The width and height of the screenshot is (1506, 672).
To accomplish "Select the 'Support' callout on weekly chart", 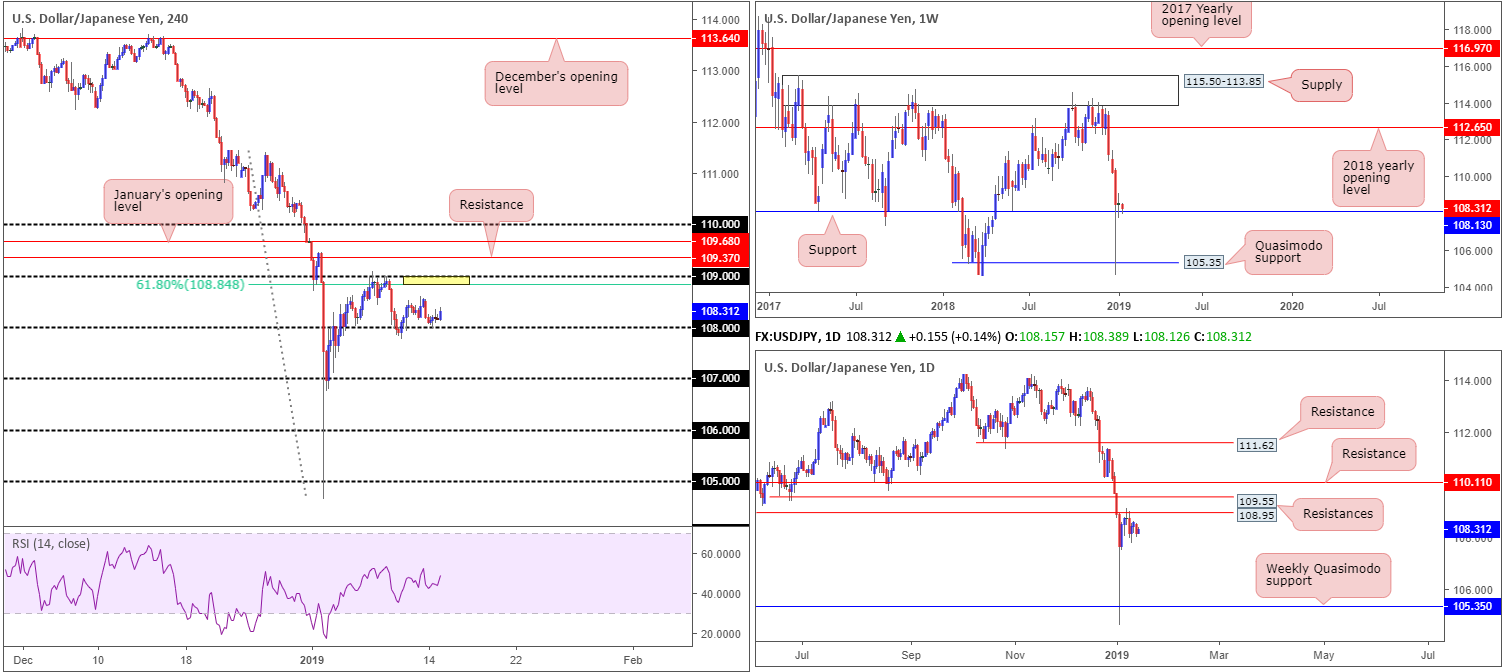I will pos(832,249).
